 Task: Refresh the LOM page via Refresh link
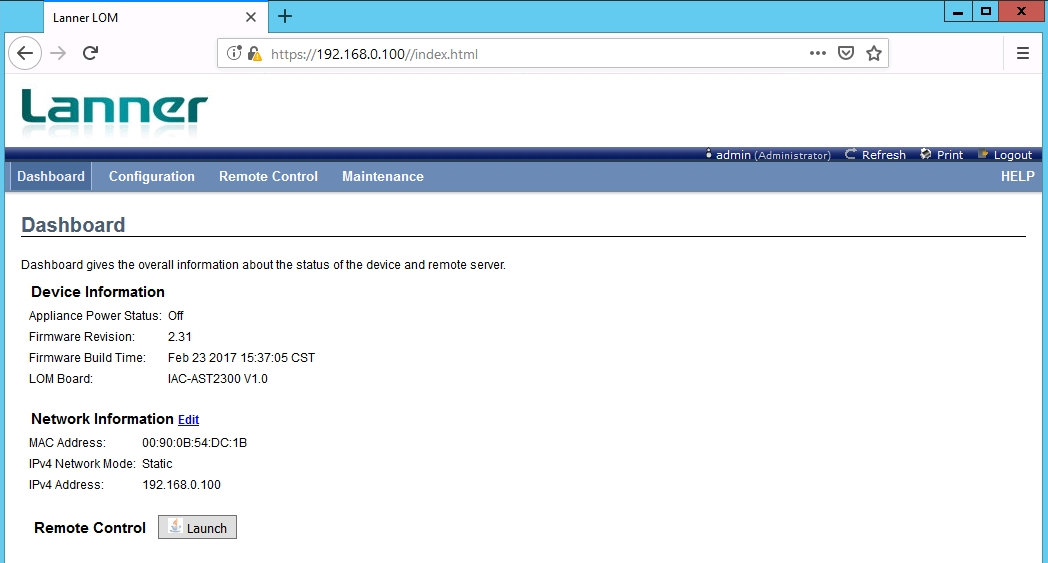pyautogui.click(x=884, y=155)
